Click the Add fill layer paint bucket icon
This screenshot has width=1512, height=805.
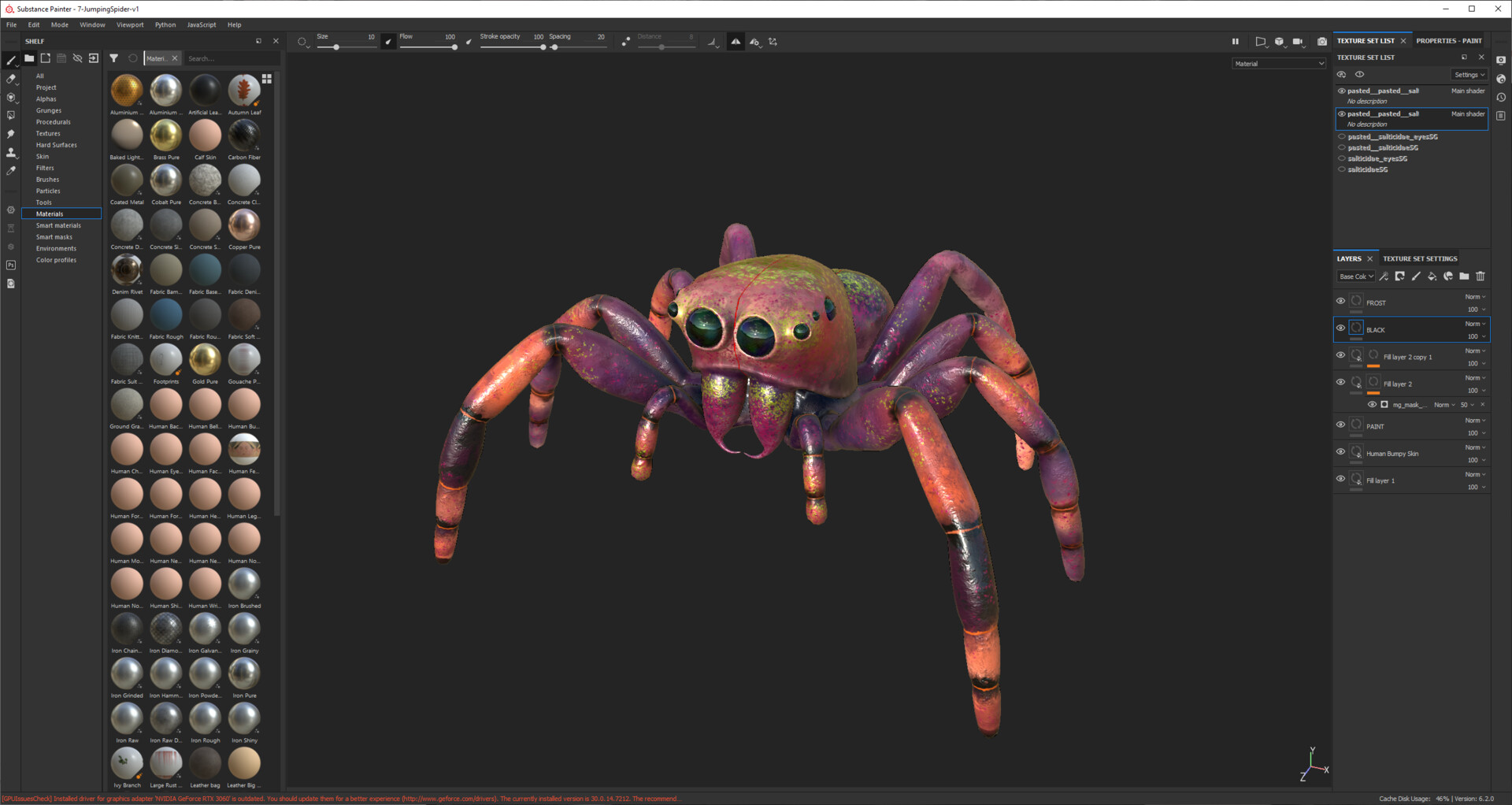tap(1432, 276)
